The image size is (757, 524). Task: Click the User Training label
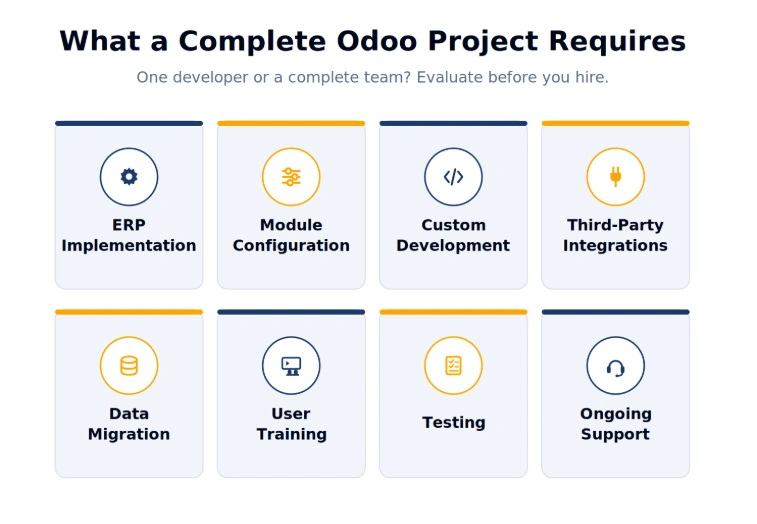click(x=291, y=424)
